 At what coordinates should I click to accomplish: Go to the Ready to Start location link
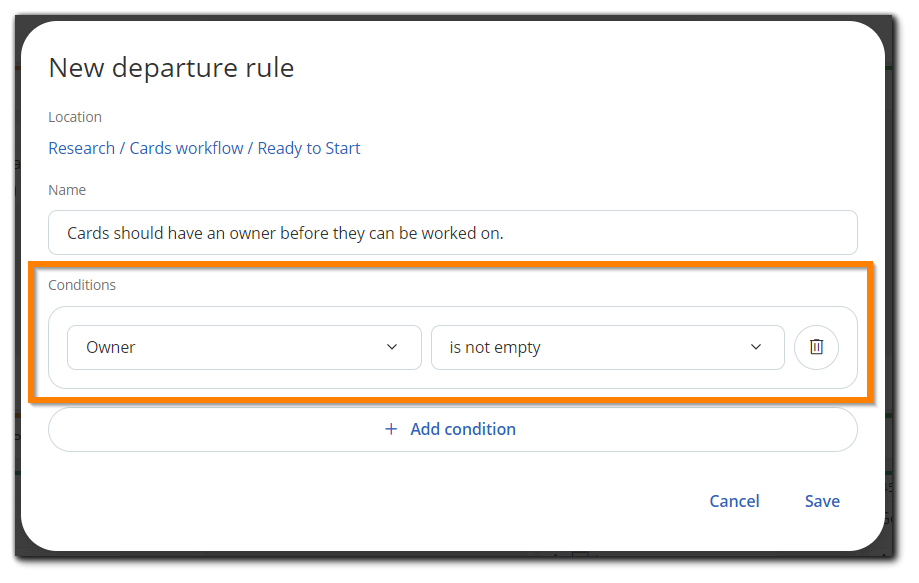coord(308,148)
